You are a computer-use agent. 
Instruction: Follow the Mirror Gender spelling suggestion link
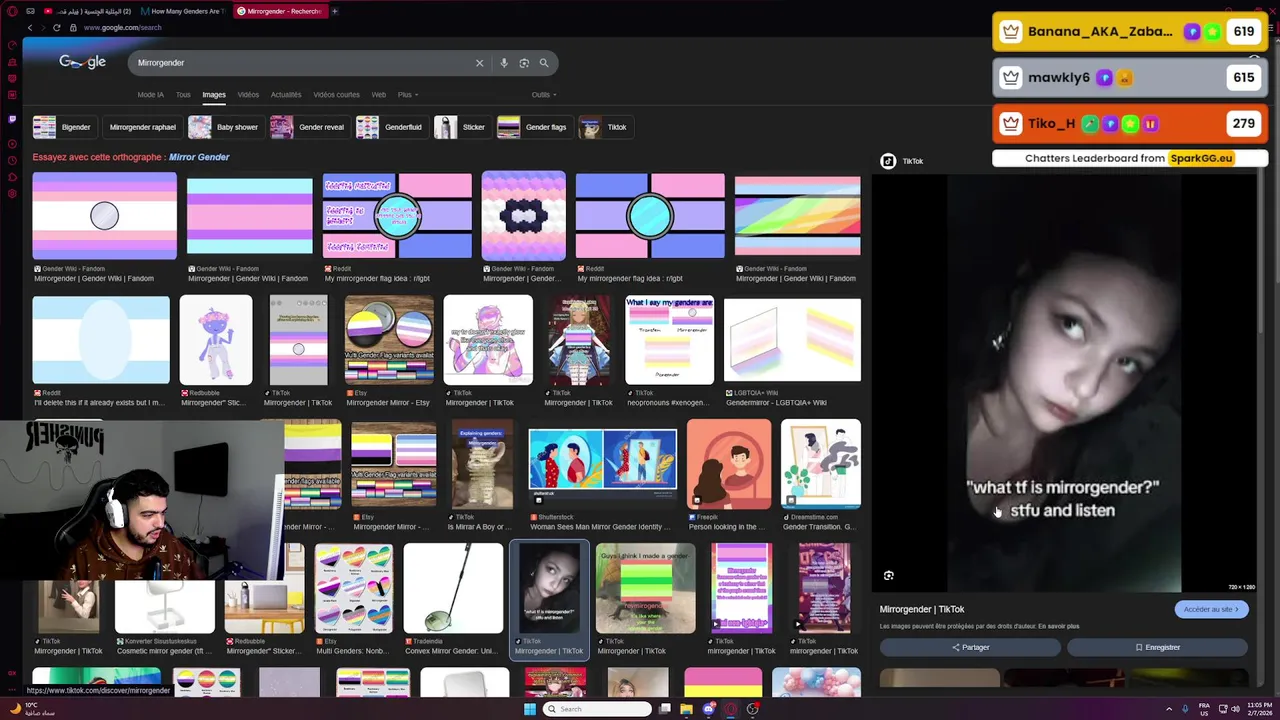pos(199,157)
